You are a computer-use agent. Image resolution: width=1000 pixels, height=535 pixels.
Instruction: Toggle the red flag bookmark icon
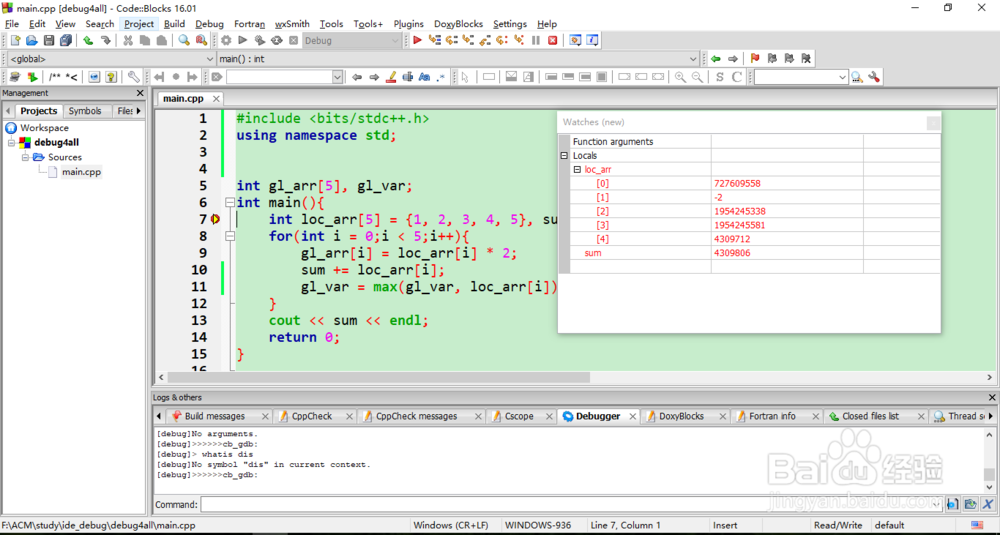point(755,59)
